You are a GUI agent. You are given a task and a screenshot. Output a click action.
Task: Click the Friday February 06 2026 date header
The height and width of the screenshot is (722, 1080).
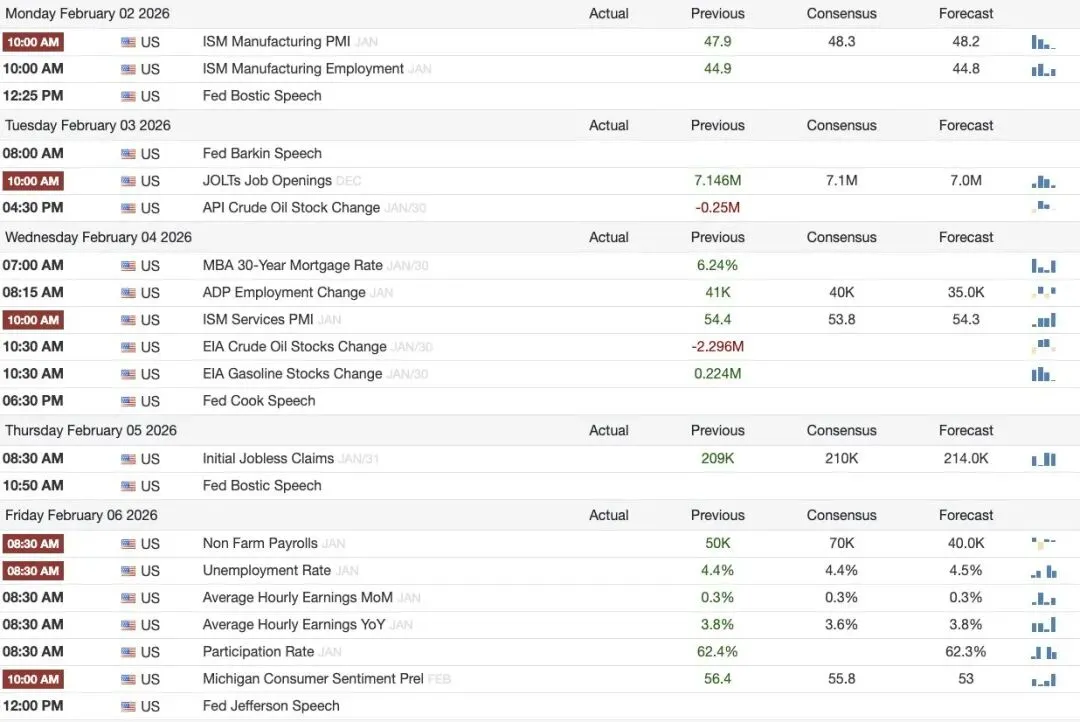81,515
